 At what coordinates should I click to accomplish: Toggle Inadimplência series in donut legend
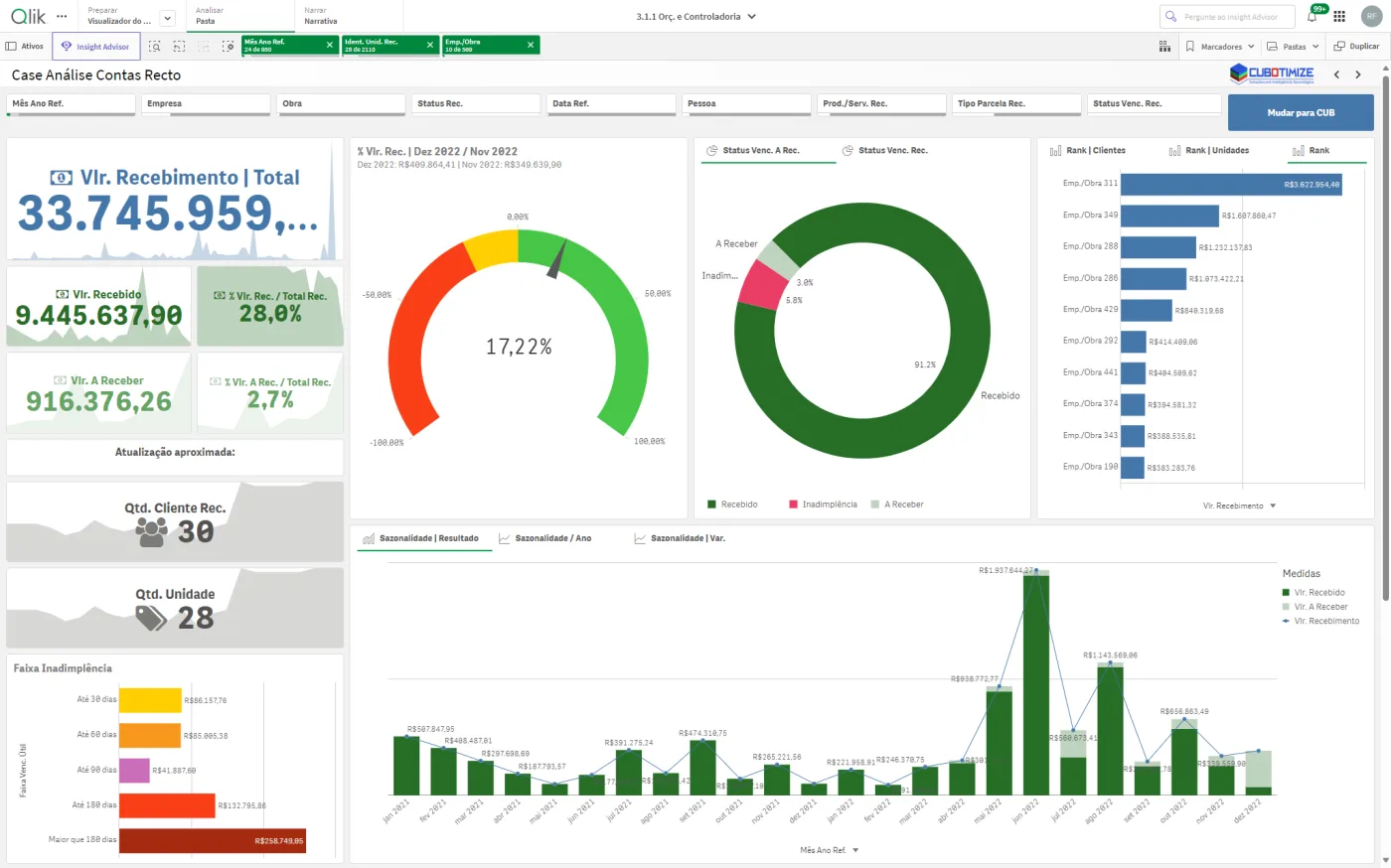(x=823, y=505)
